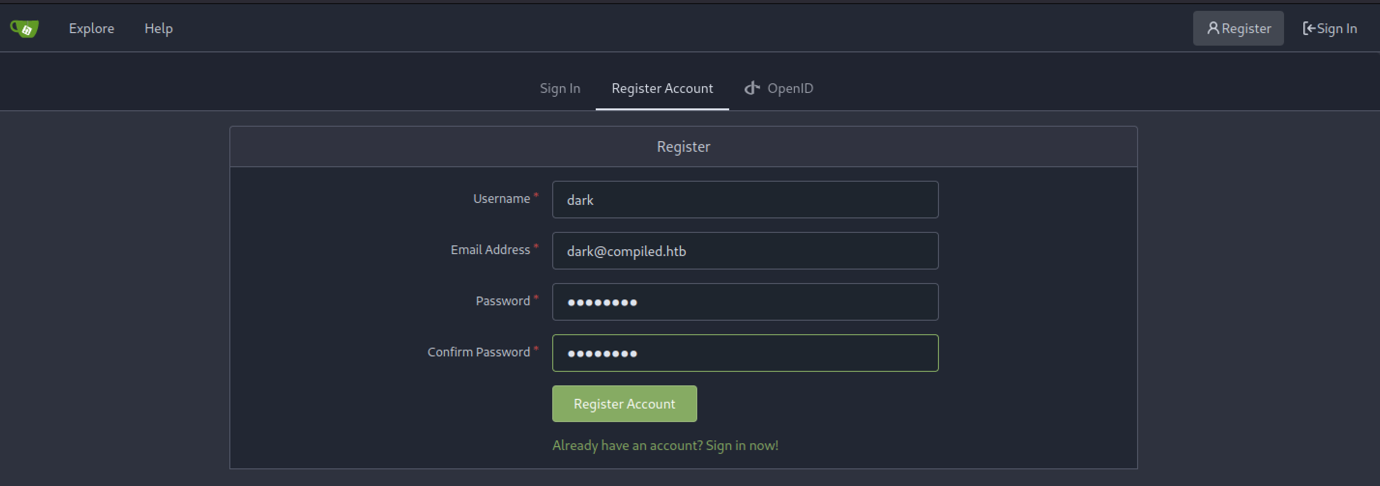Open the Explore page from navbar
This screenshot has width=1380, height=486.
tap(91, 28)
